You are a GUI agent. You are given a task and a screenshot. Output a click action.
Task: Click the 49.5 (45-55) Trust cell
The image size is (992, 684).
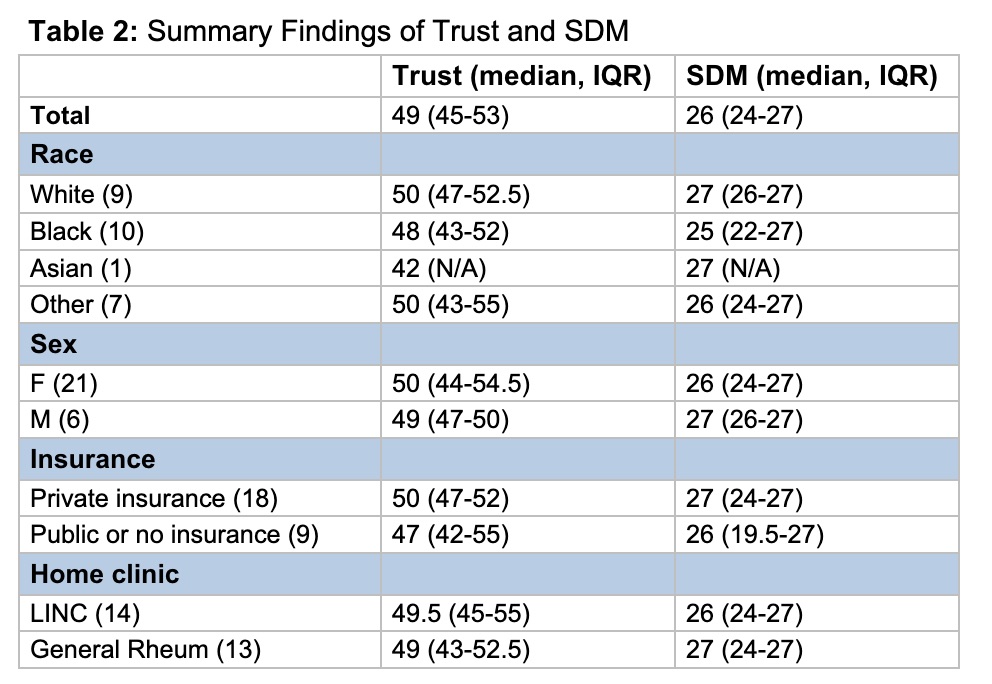tap(460, 612)
